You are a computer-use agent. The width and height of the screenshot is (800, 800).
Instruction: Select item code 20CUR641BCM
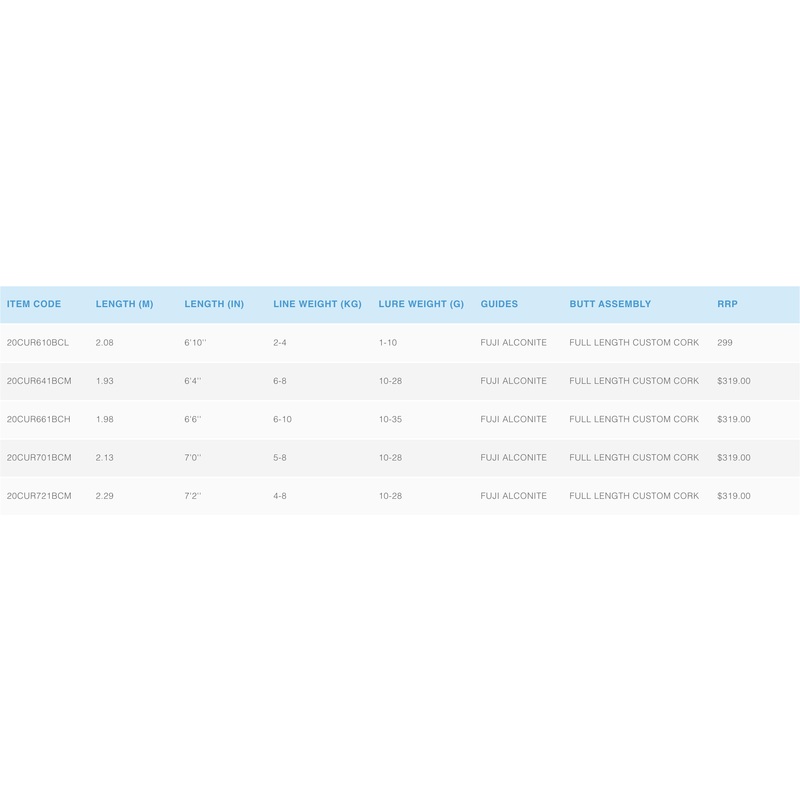(x=39, y=381)
